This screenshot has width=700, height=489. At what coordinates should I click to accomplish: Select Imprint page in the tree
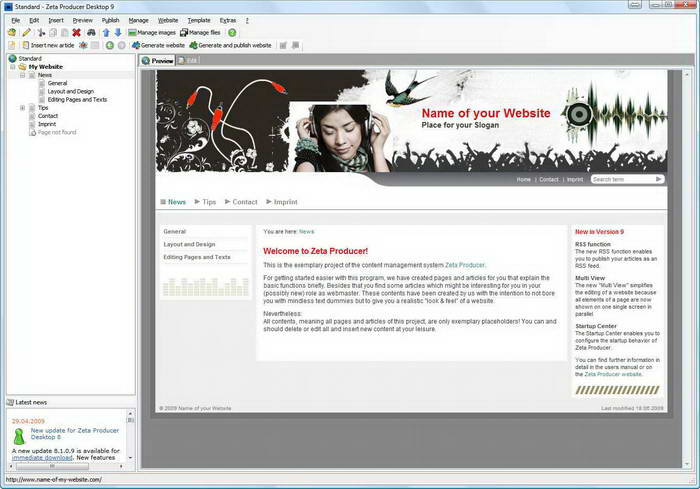pyautogui.click(x=47, y=124)
